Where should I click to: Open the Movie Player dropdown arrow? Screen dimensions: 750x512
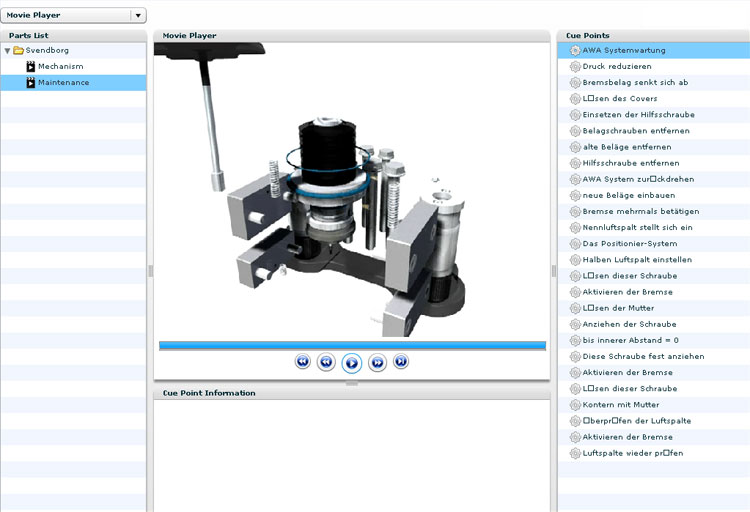pyautogui.click(x=139, y=16)
